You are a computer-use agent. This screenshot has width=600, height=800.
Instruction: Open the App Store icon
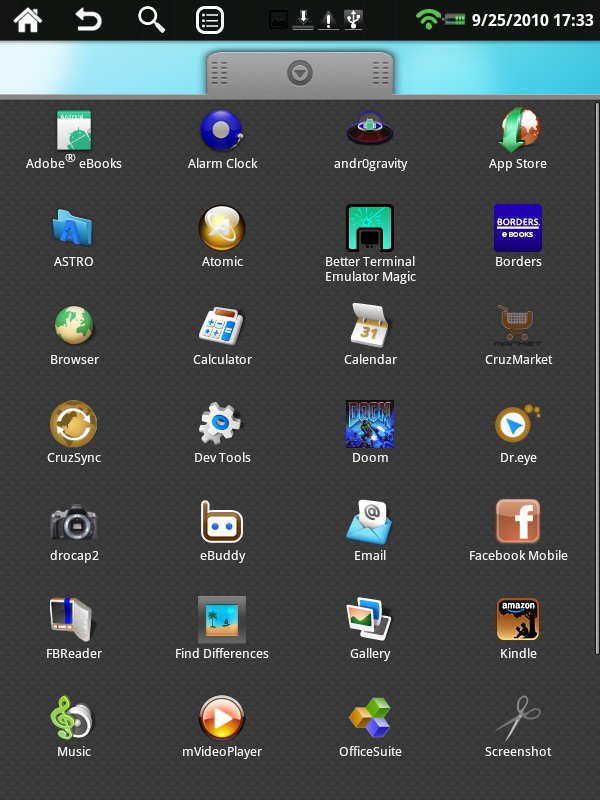(518, 130)
